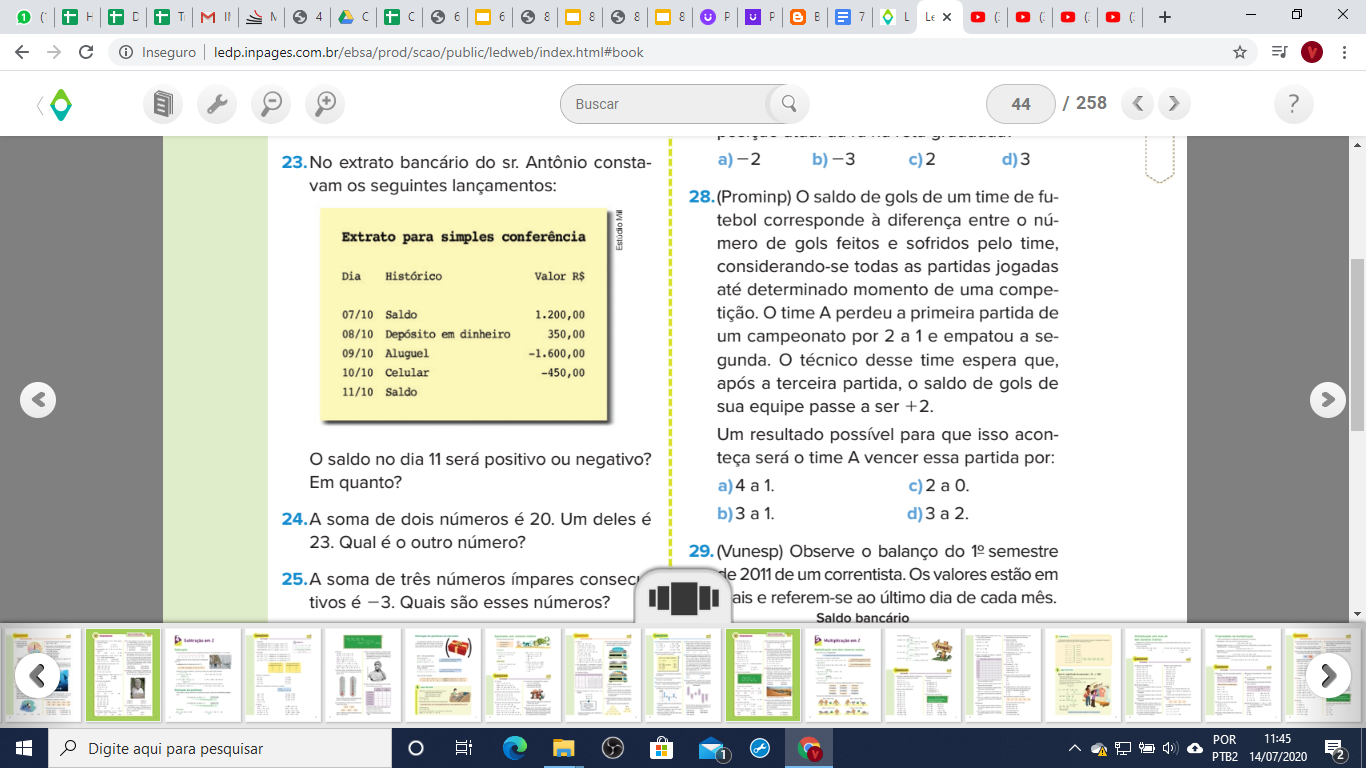The height and width of the screenshot is (768, 1366).
Task: Open File Explorer from taskbar
Action: (563, 748)
